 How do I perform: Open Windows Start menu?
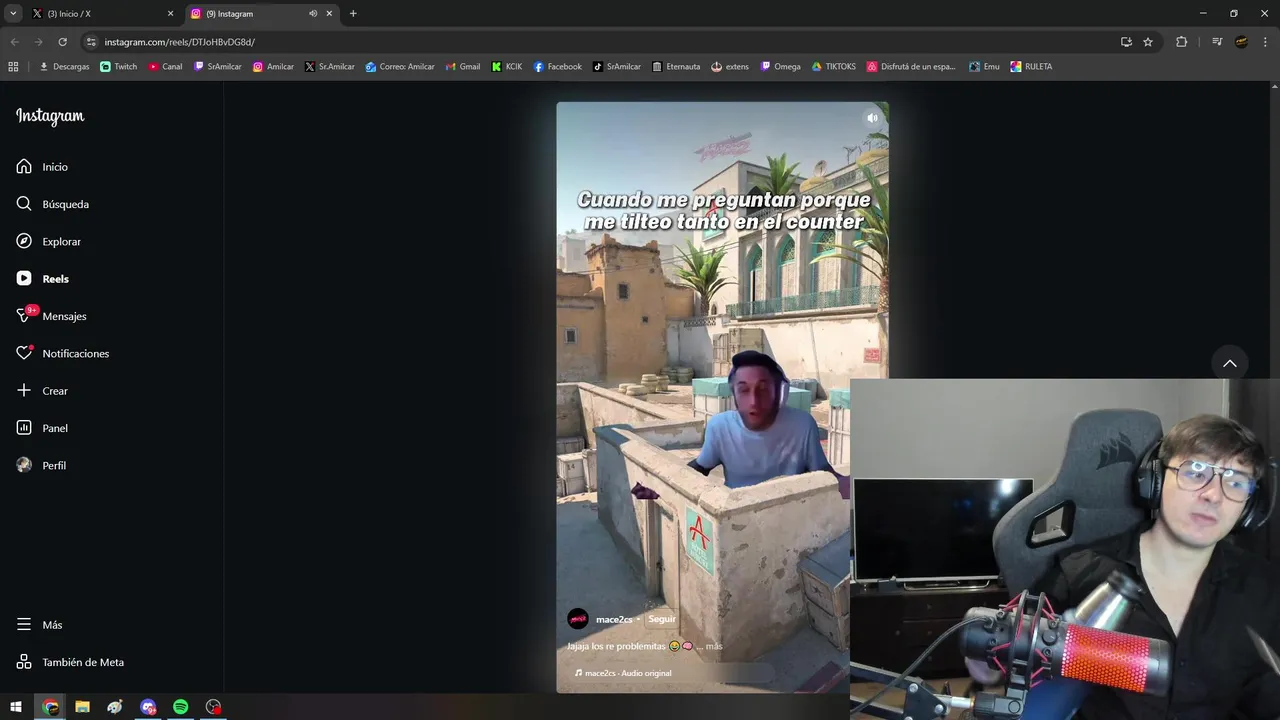[16, 707]
